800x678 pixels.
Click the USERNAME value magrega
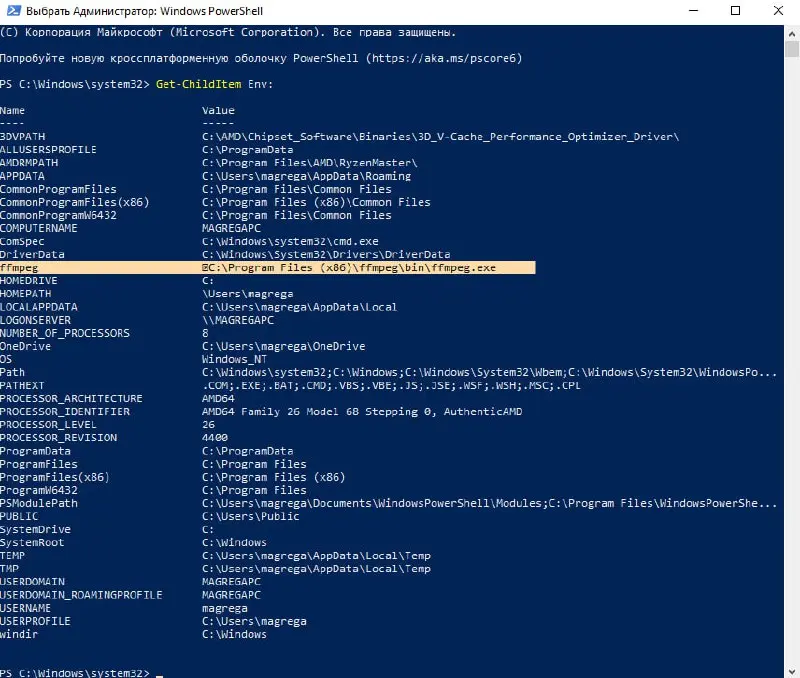pyautogui.click(x=224, y=608)
